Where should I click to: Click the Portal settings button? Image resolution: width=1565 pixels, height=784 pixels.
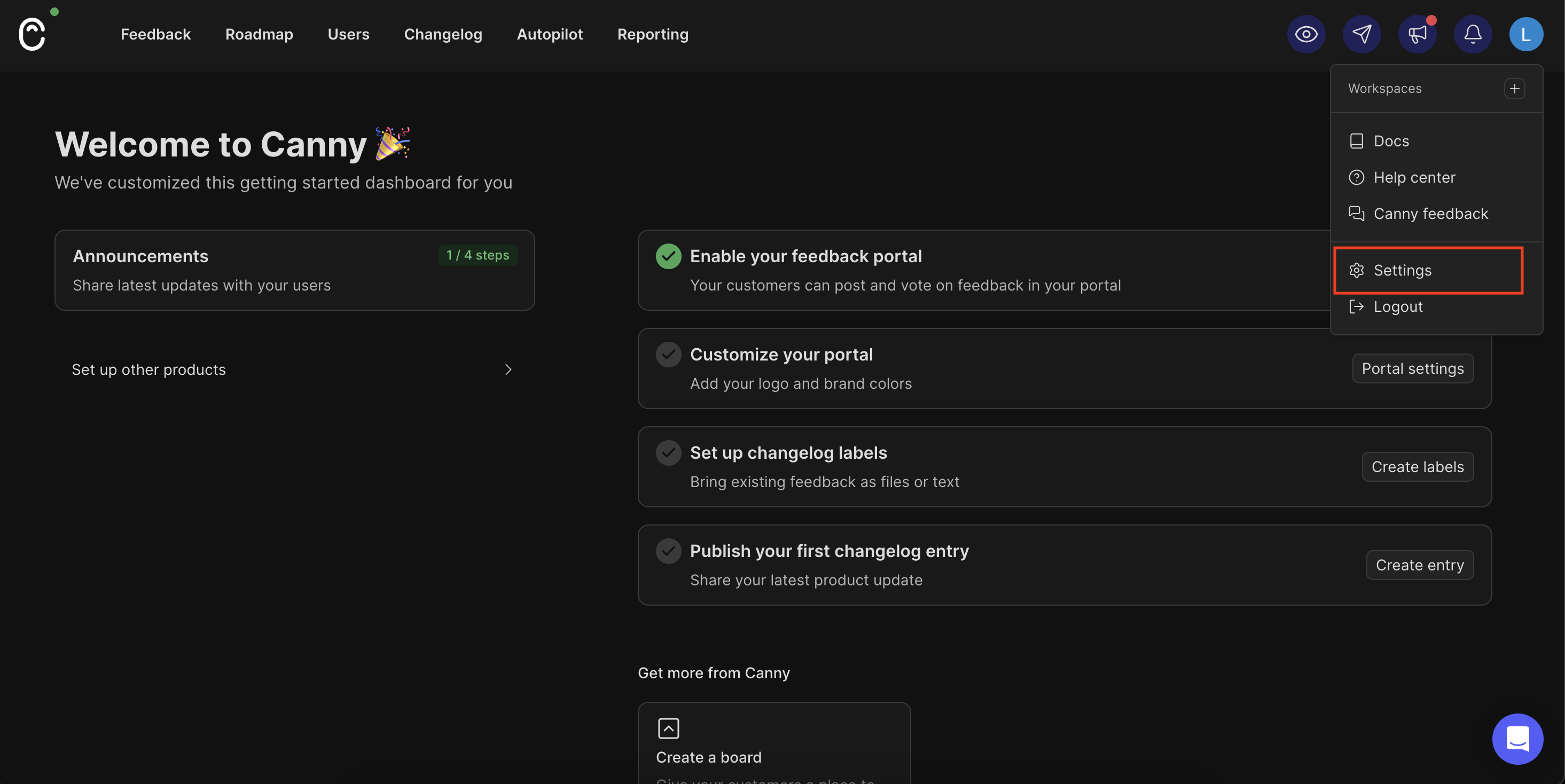(1413, 368)
